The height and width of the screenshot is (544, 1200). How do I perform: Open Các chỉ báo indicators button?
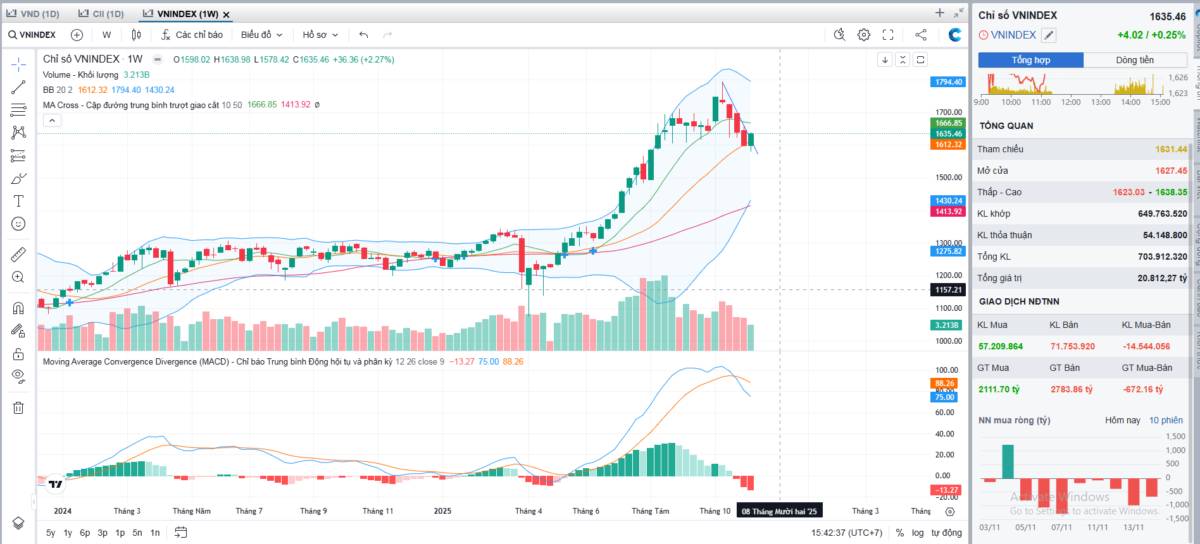(x=190, y=35)
